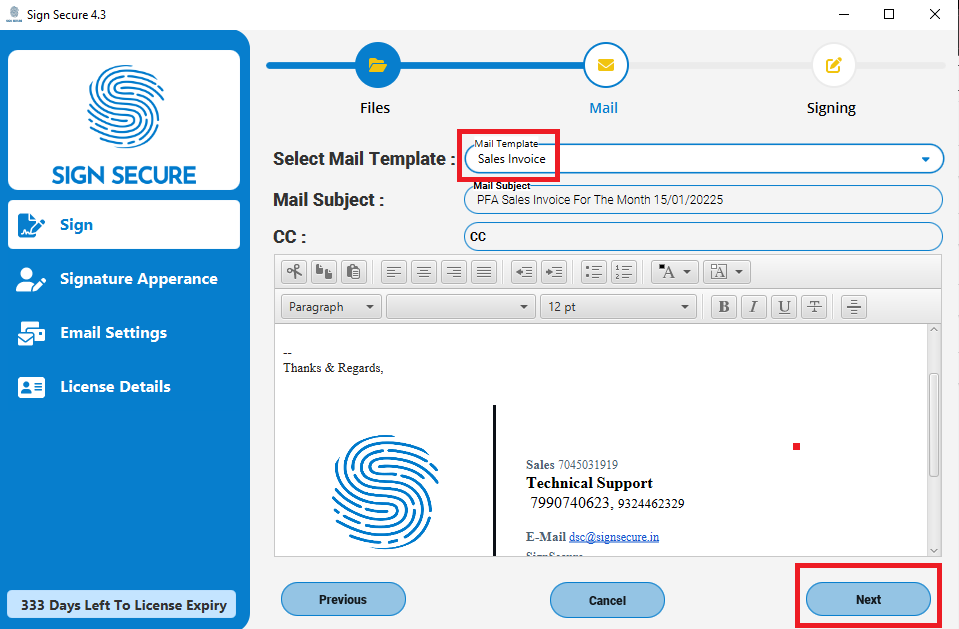959x629 pixels.
Task: Click the editor scrollbar up arrow
Action: tap(934, 330)
